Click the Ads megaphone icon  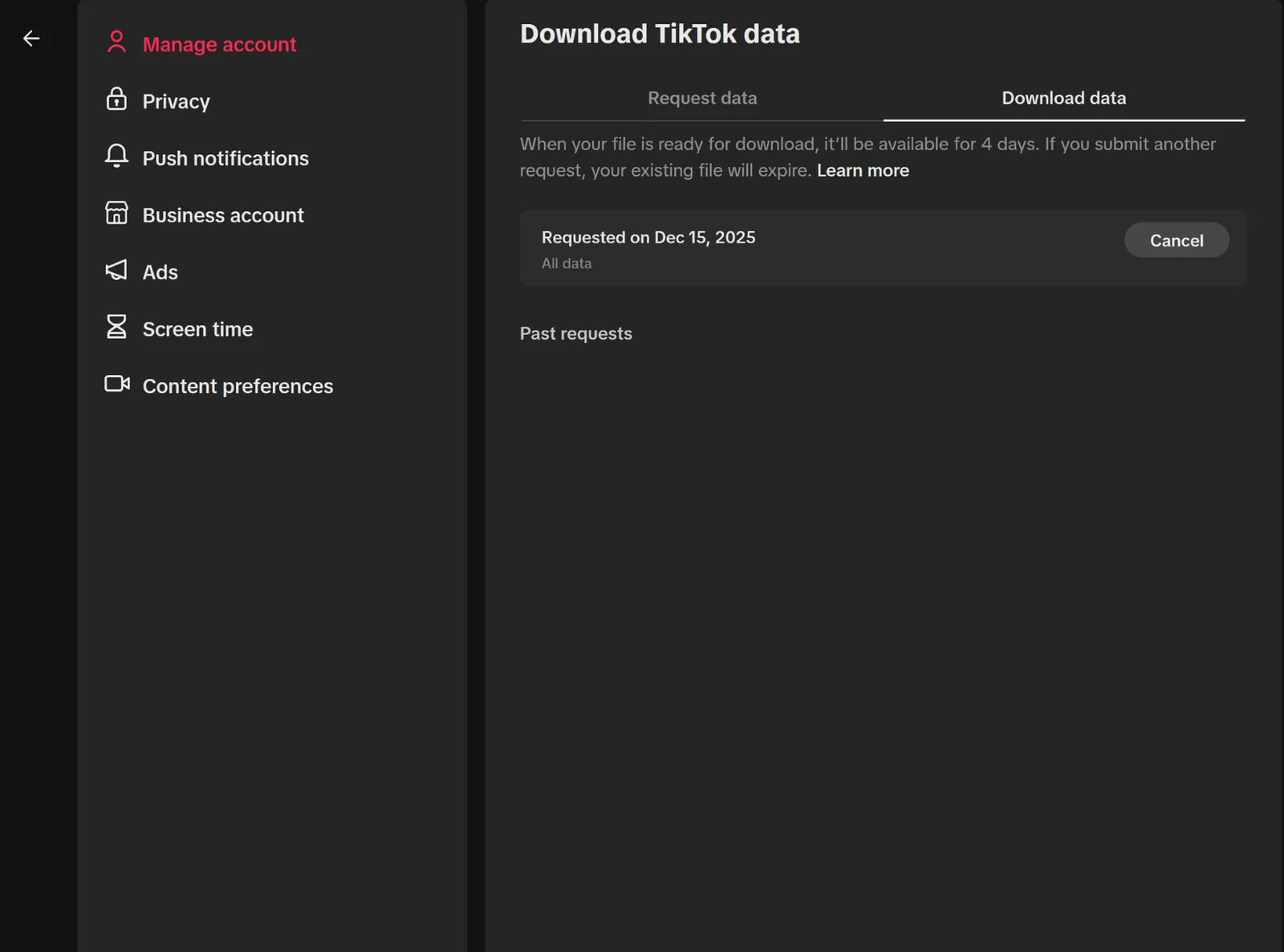(116, 271)
